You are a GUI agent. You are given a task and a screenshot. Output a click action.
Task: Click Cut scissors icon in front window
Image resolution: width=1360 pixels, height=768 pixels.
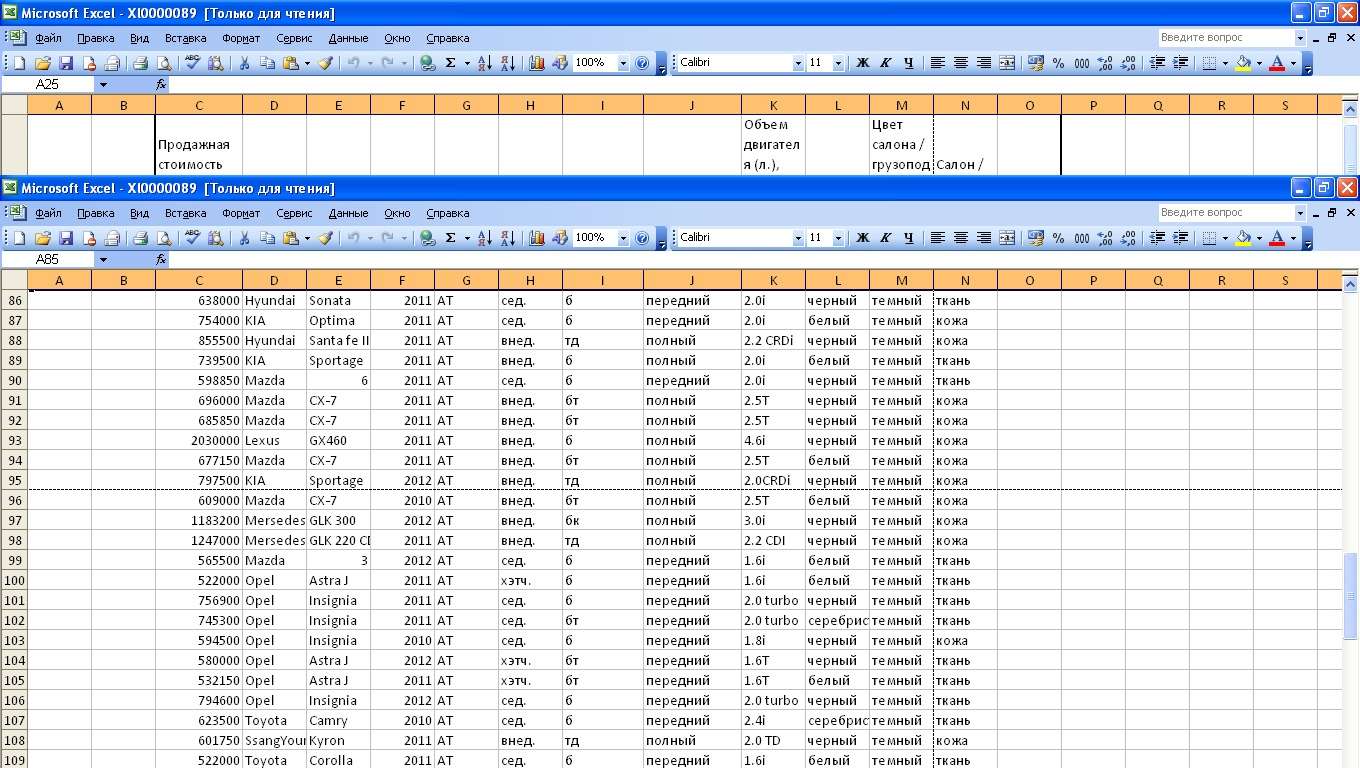(244, 238)
